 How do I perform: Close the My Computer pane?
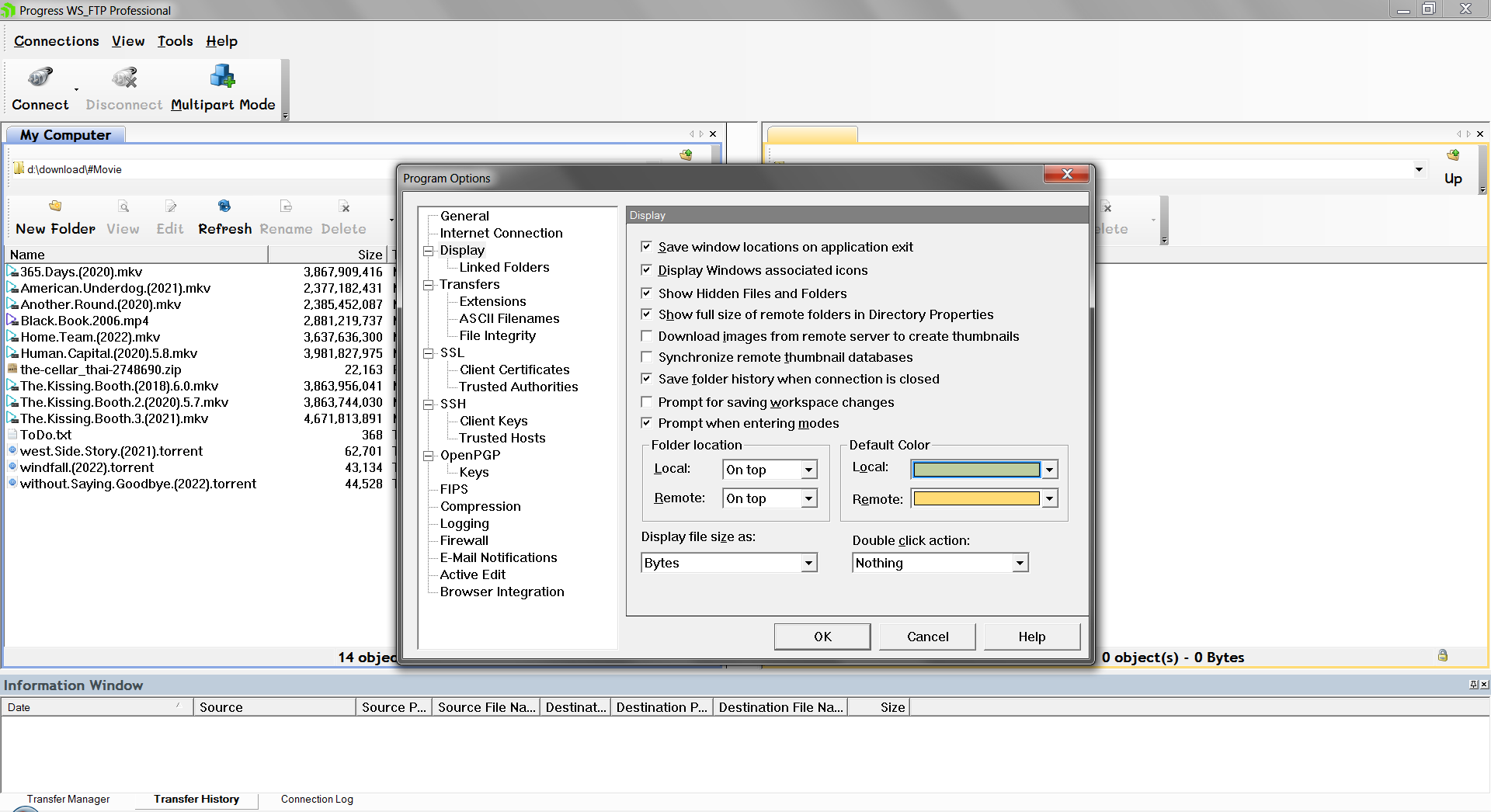point(713,134)
